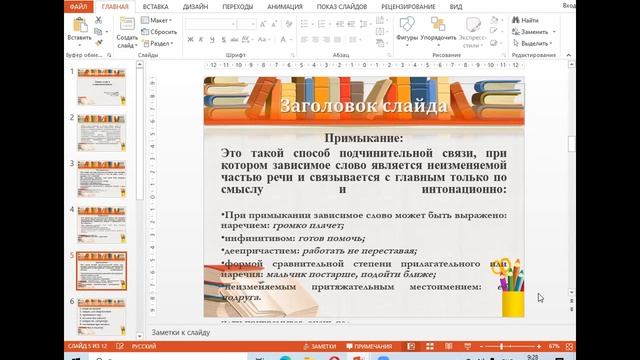The image size is (640, 360).
Task: Expand the Макет layout dropdown
Action: pyautogui.click(x=157, y=20)
